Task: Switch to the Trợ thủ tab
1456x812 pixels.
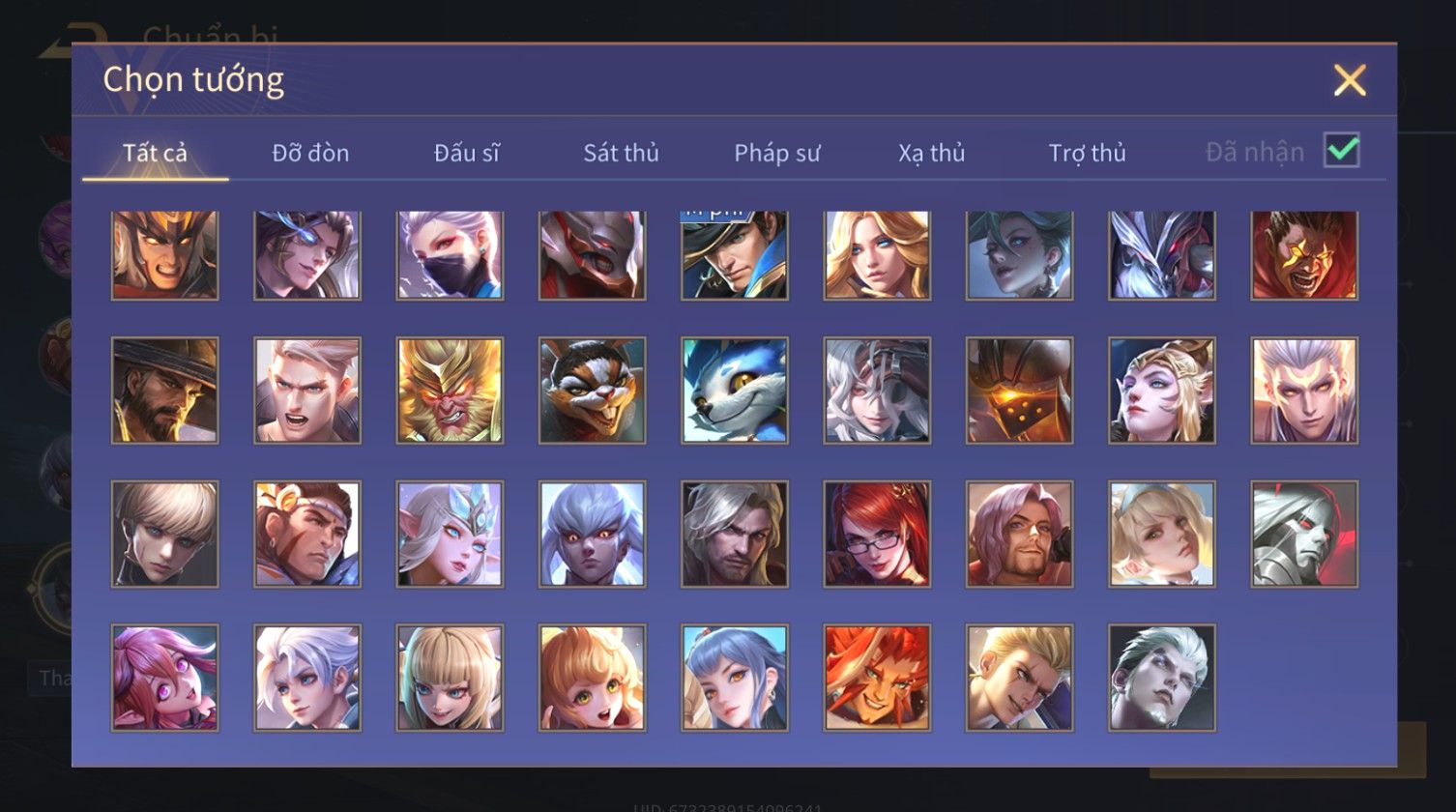Action: 1088,153
